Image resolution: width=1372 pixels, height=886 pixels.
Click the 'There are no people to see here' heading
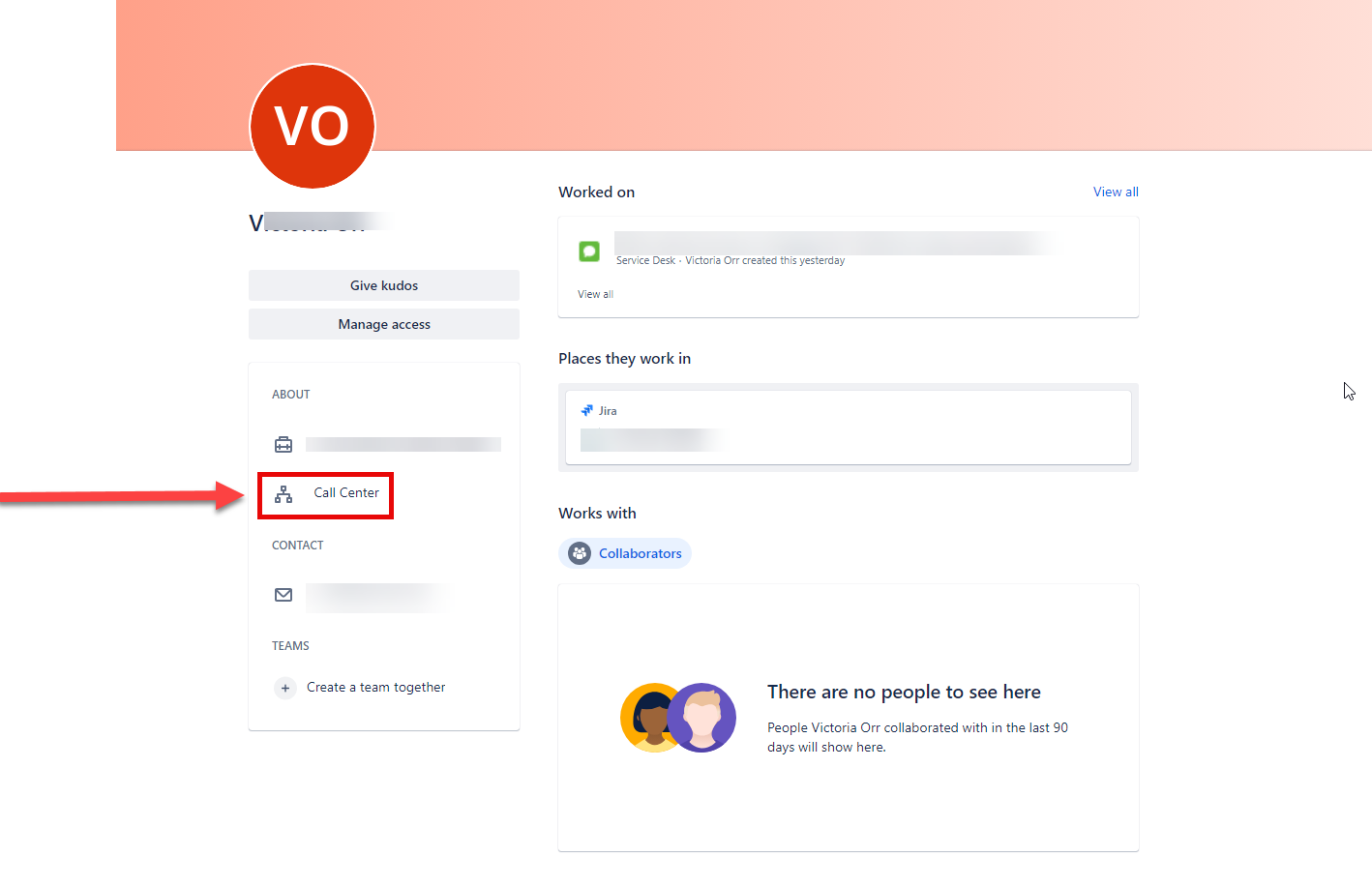tap(904, 692)
